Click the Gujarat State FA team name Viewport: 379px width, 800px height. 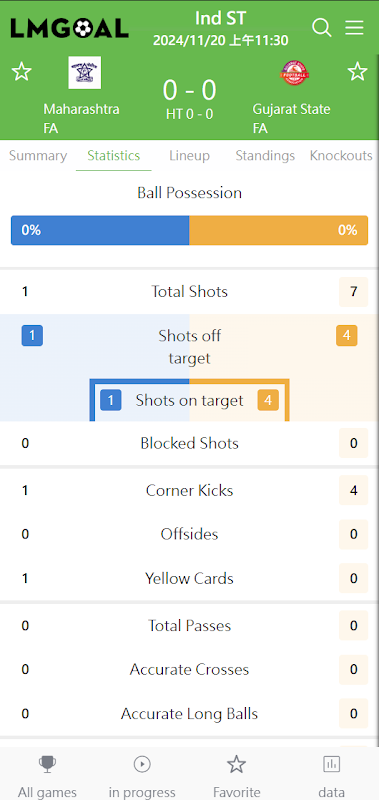[x=291, y=119]
